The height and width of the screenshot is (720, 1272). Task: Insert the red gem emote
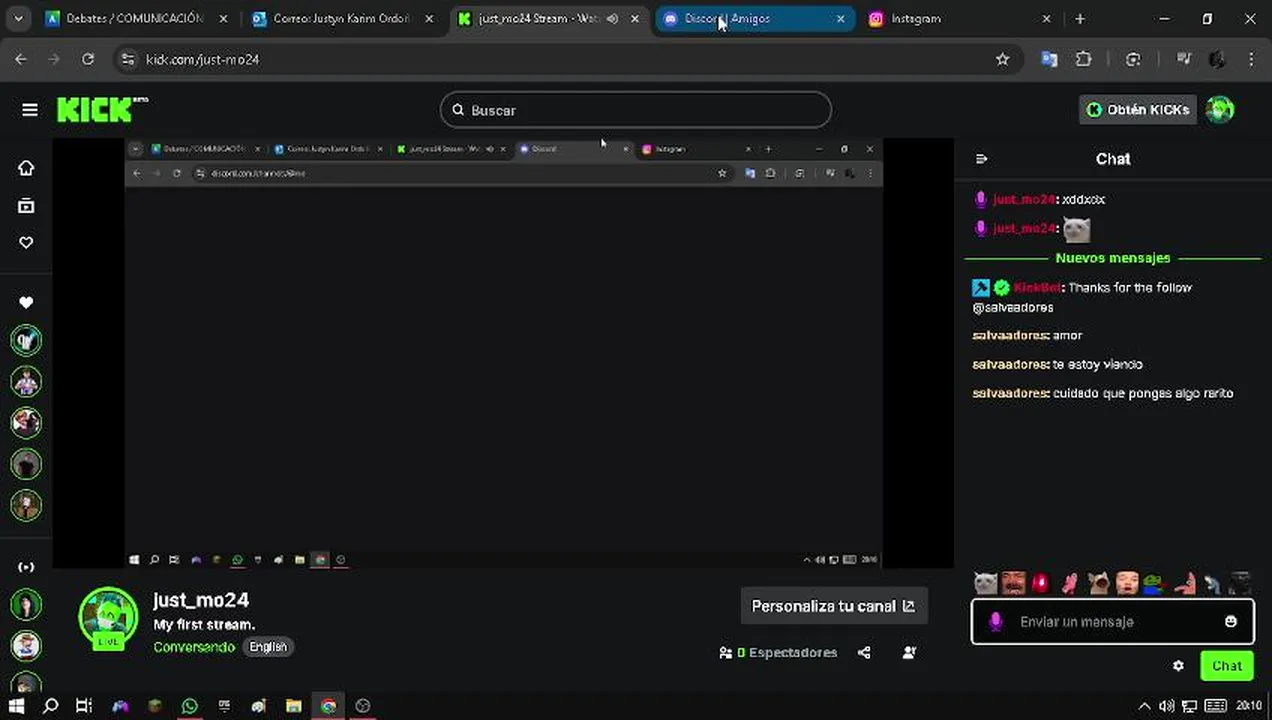(1041, 583)
